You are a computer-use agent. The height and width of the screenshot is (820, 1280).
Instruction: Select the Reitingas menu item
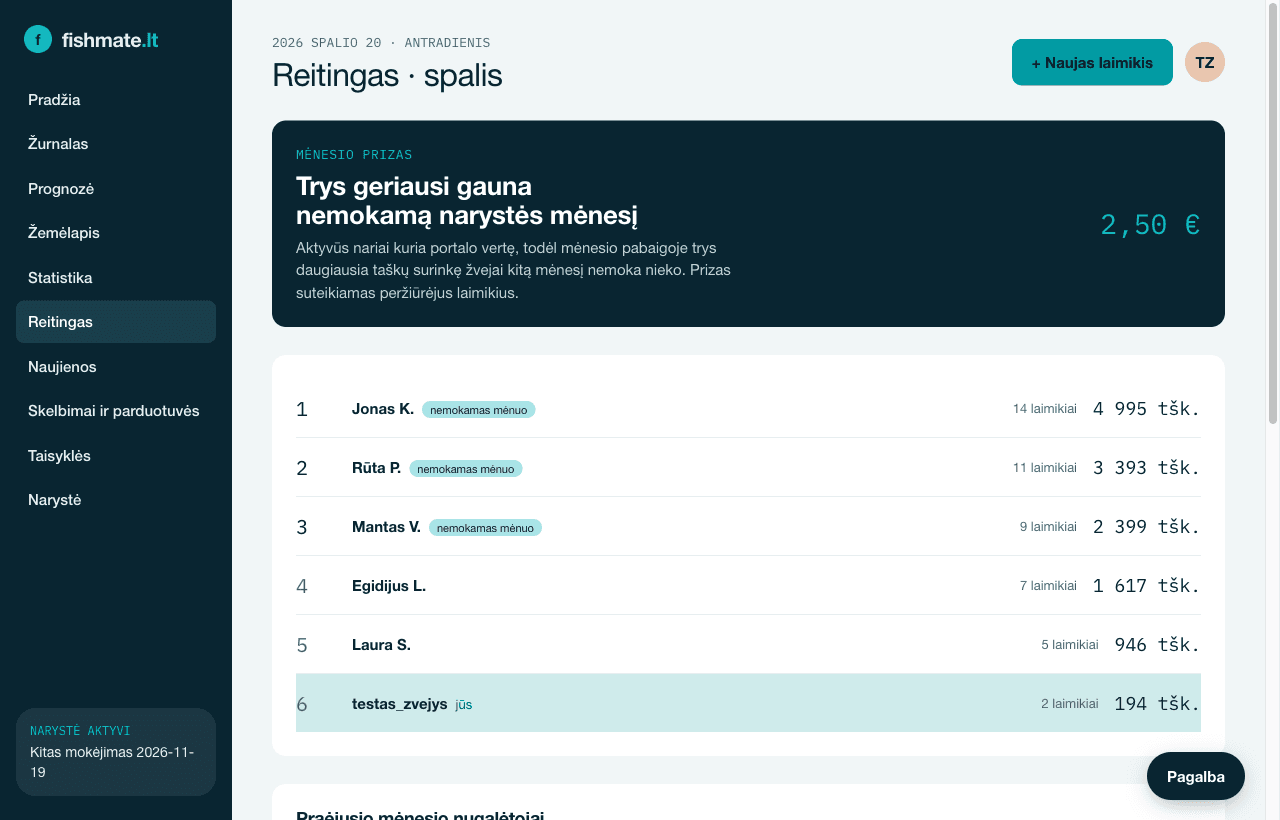pos(116,322)
